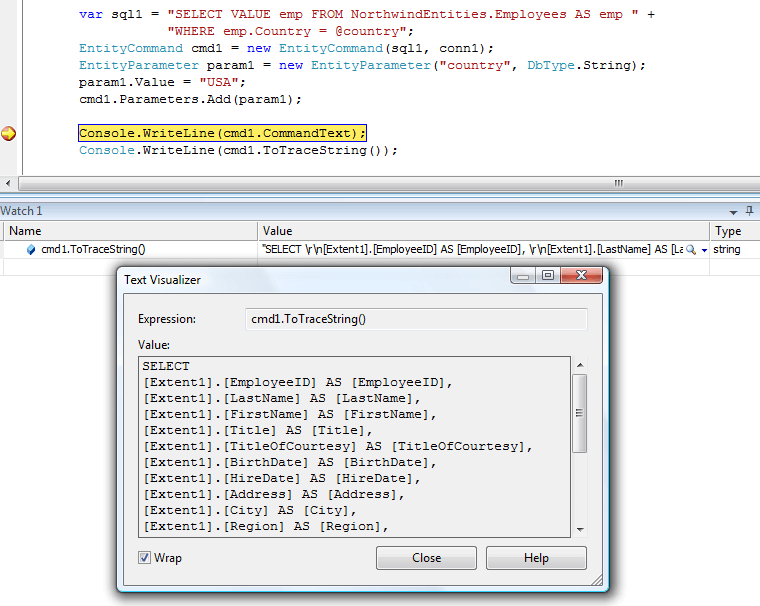
Task: Click the Value text area scrollbar thumb
Action: pyautogui.click(x=580, y=413)
